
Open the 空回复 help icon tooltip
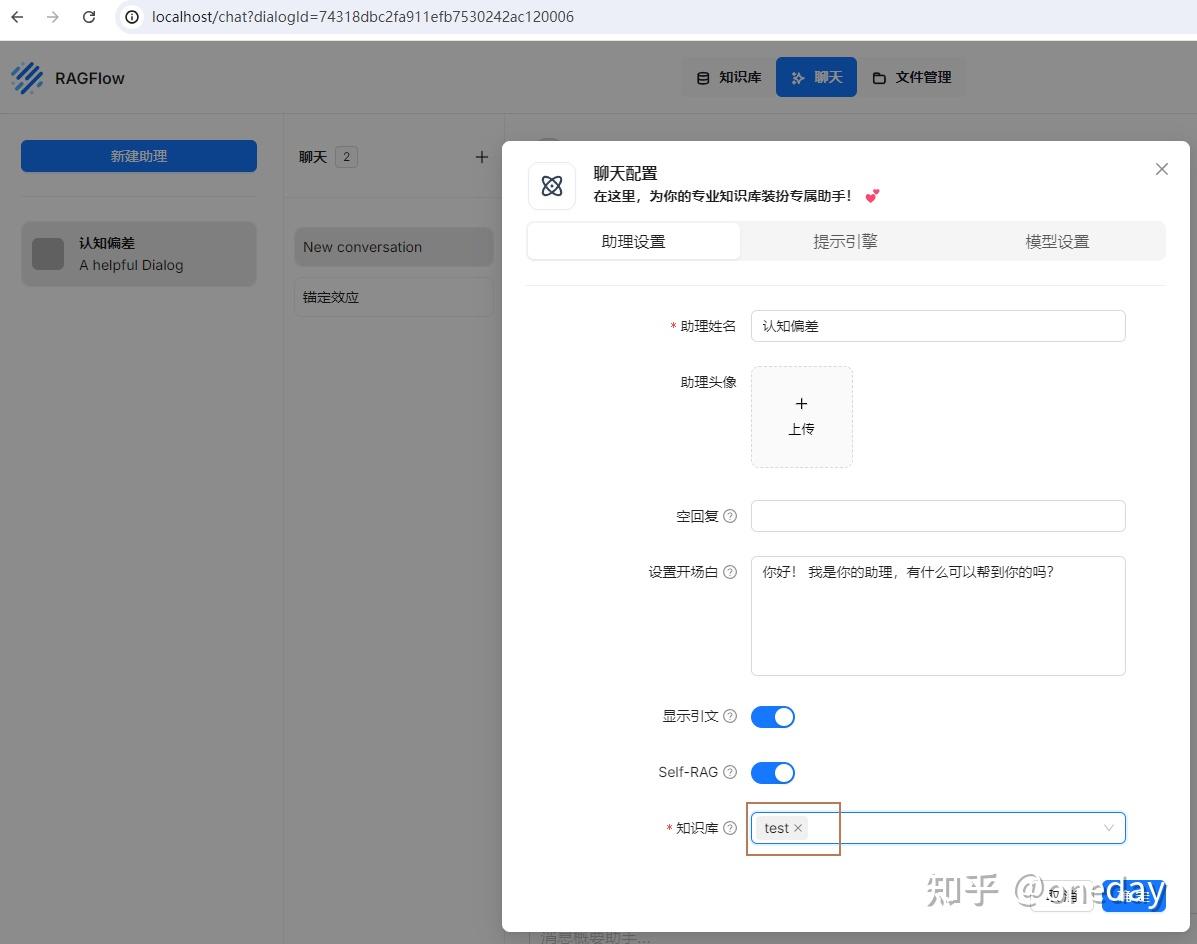coord(730,515)
